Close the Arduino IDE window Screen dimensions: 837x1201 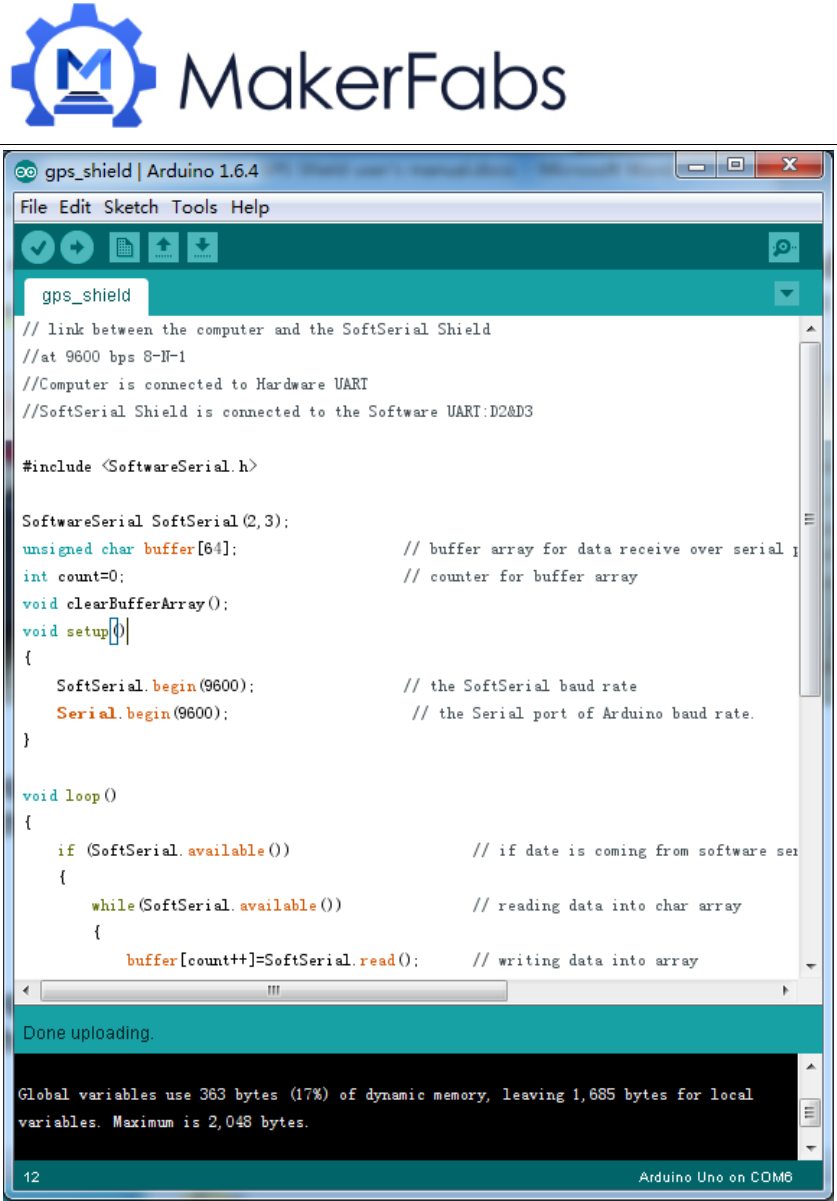coord(790,165)
